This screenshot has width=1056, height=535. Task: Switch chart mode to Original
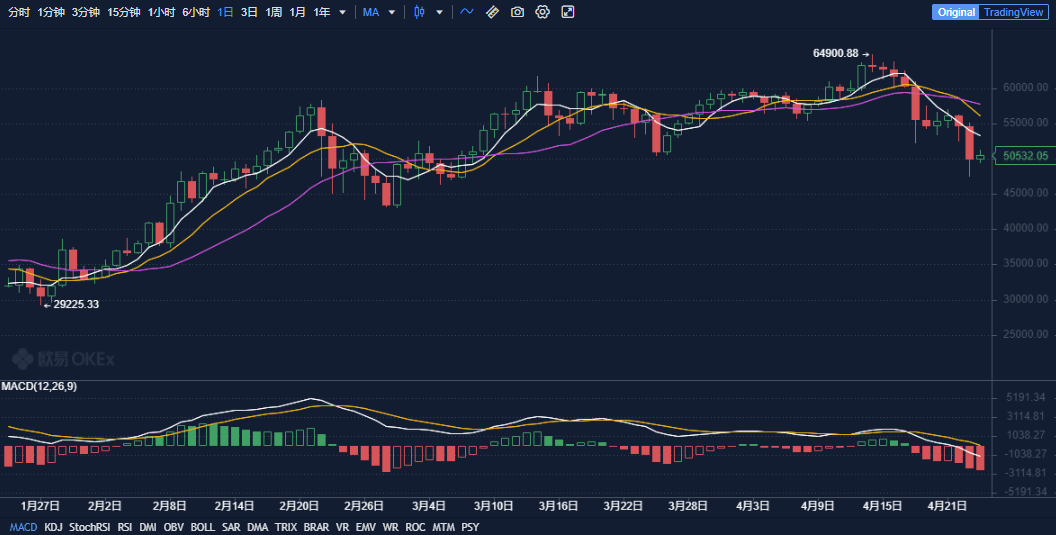click(955, 12)
